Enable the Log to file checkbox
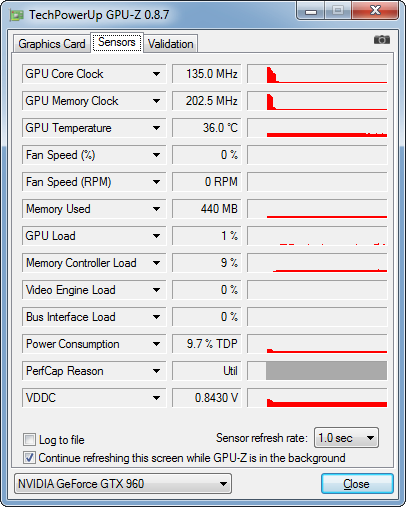 [x=29, y=439]
